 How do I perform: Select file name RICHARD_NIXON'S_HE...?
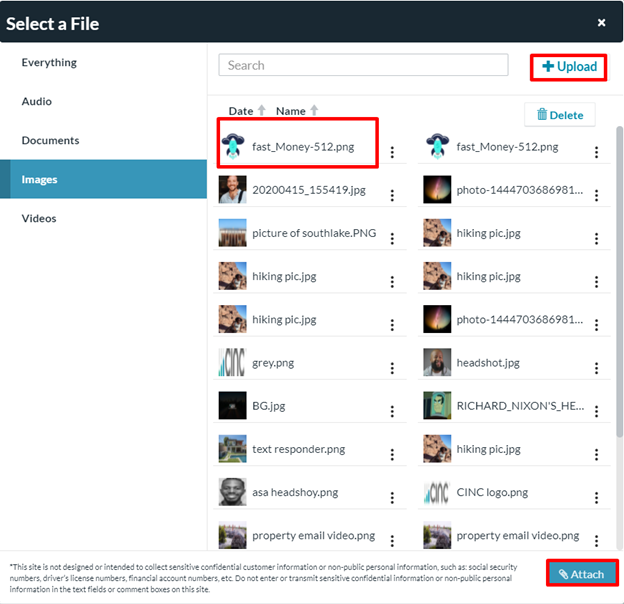(x=520, y=406)
